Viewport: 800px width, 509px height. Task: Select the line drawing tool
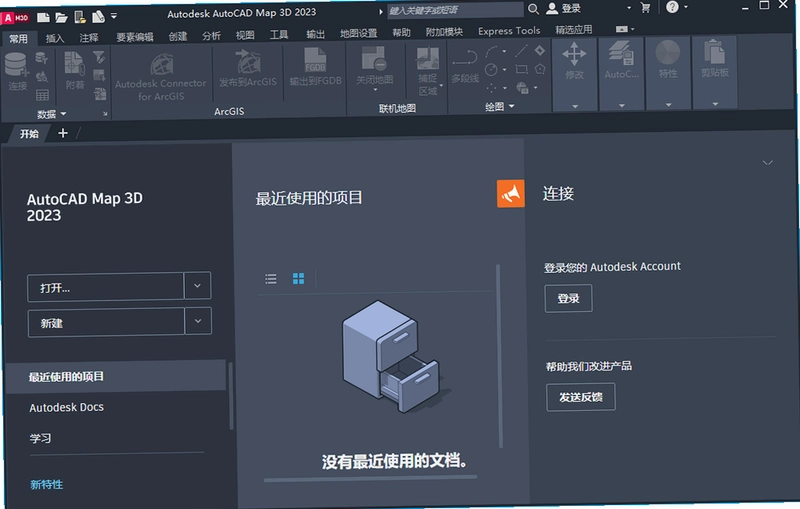click(x=521, y=51)
